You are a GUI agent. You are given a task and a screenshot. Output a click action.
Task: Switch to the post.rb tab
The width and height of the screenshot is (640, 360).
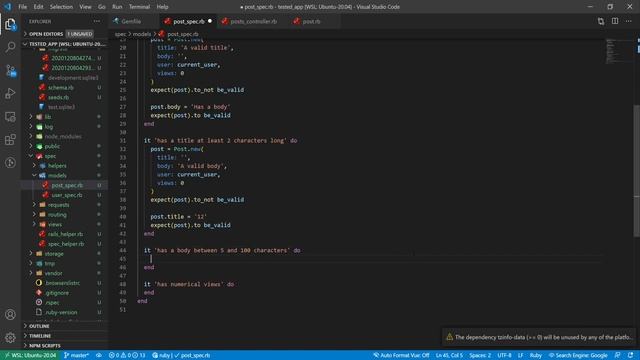(311, 21)
